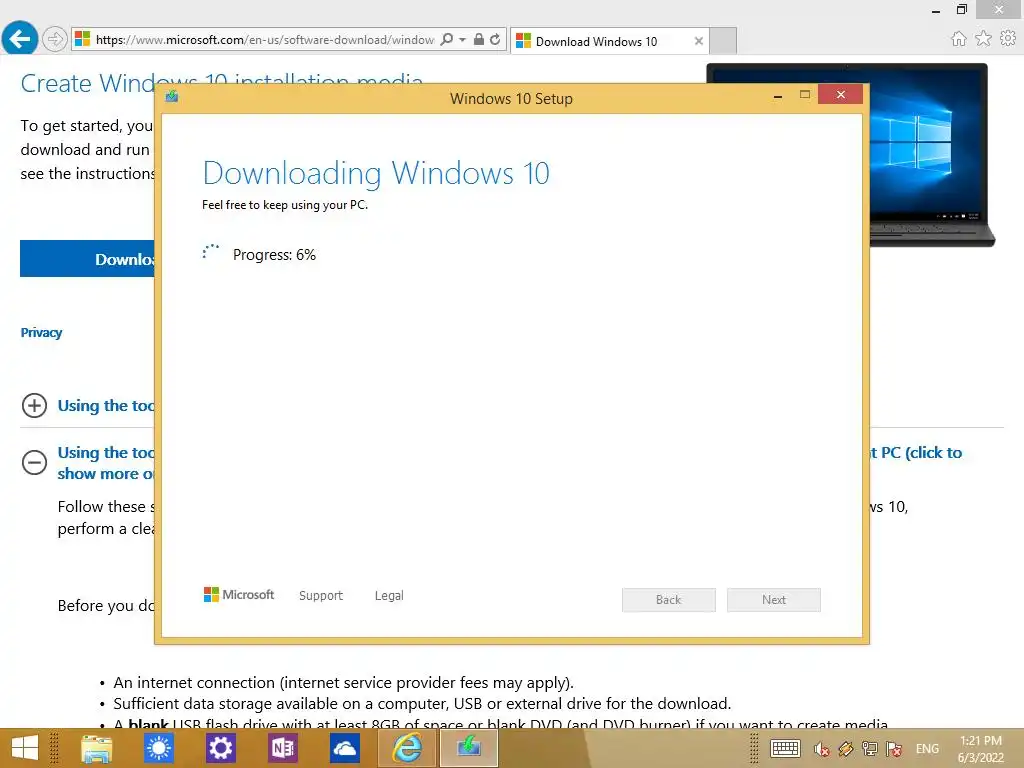Switch to Windows 10 Setup taskbar icon

(468, 748)
